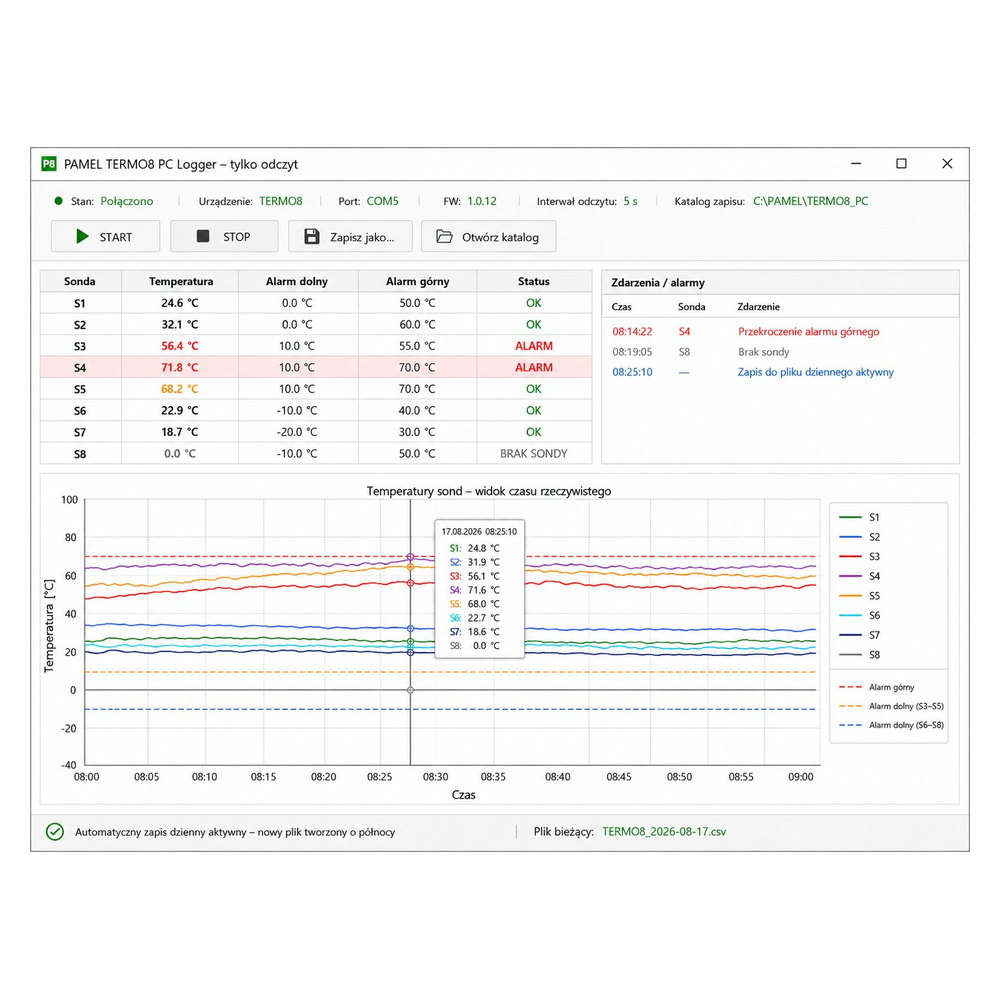Click the S4 marker on the chart cursor
1000x1000 pixels.
point(411,557)
